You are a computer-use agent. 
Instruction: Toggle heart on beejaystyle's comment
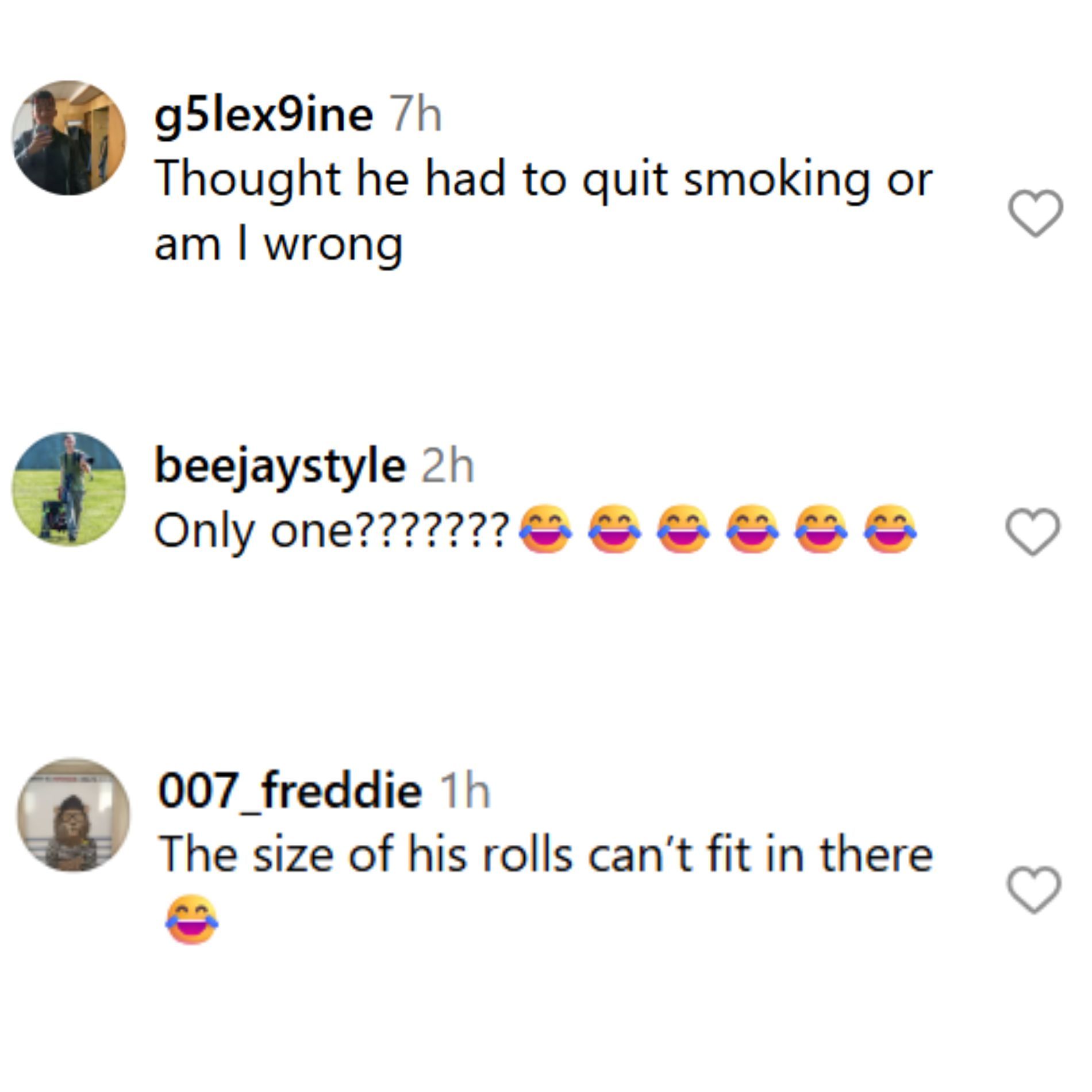click(1033, 532)
